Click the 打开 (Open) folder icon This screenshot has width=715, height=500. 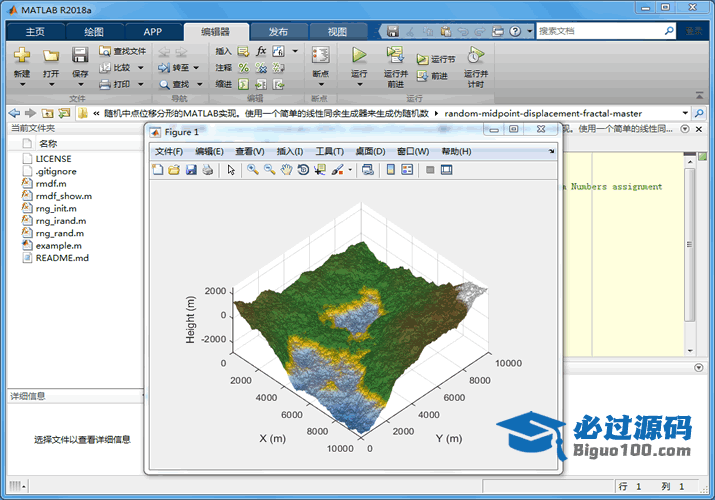click(51, 56)
